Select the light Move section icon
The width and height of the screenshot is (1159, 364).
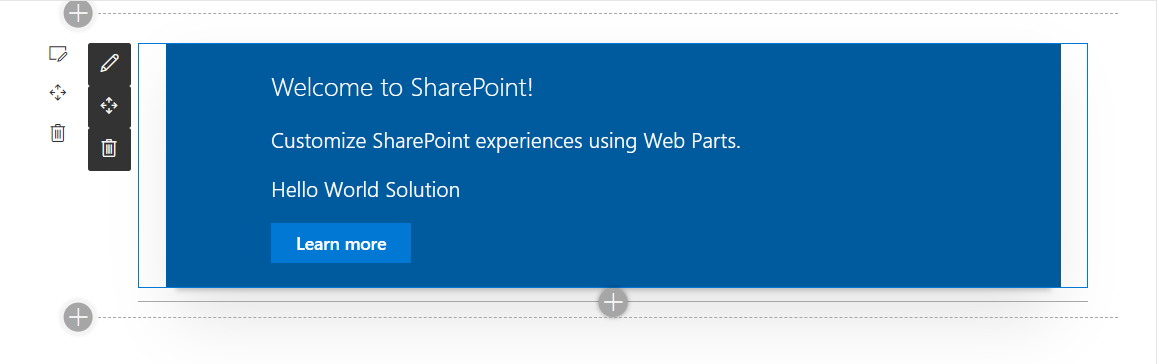coord(58,92)
